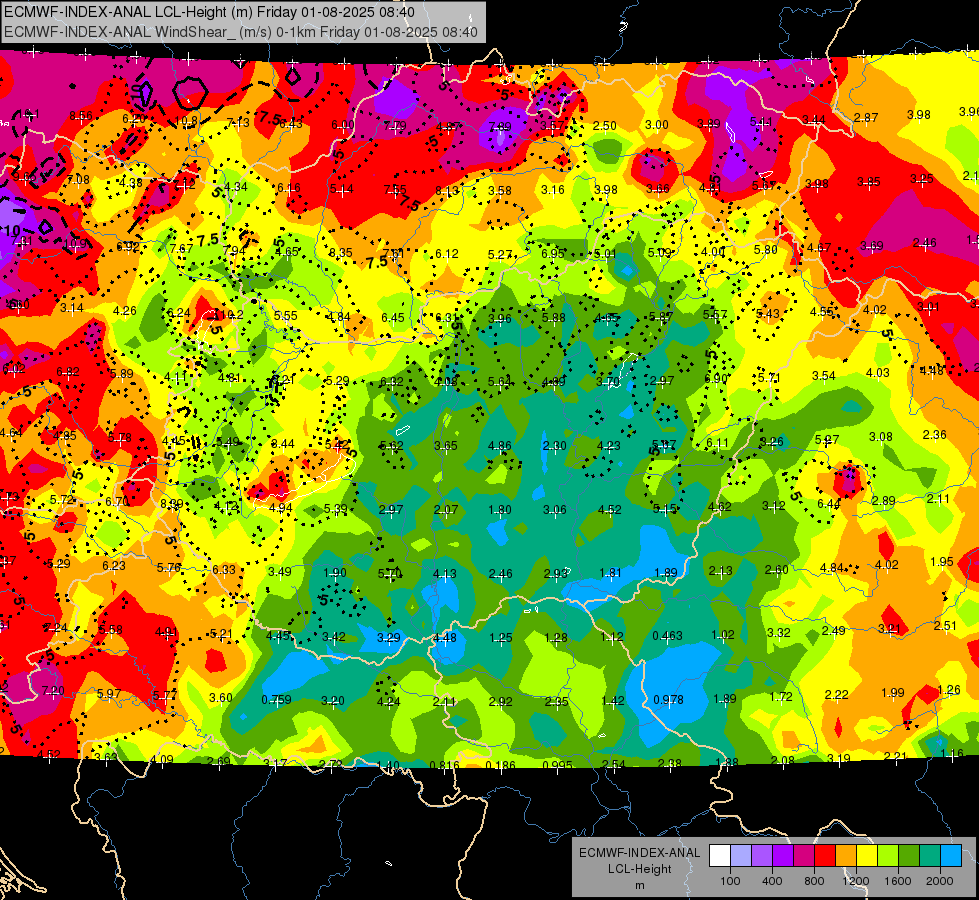Click the 0.759 wind shear value
The height and width of the screenshot is (900, 979).
277,700
